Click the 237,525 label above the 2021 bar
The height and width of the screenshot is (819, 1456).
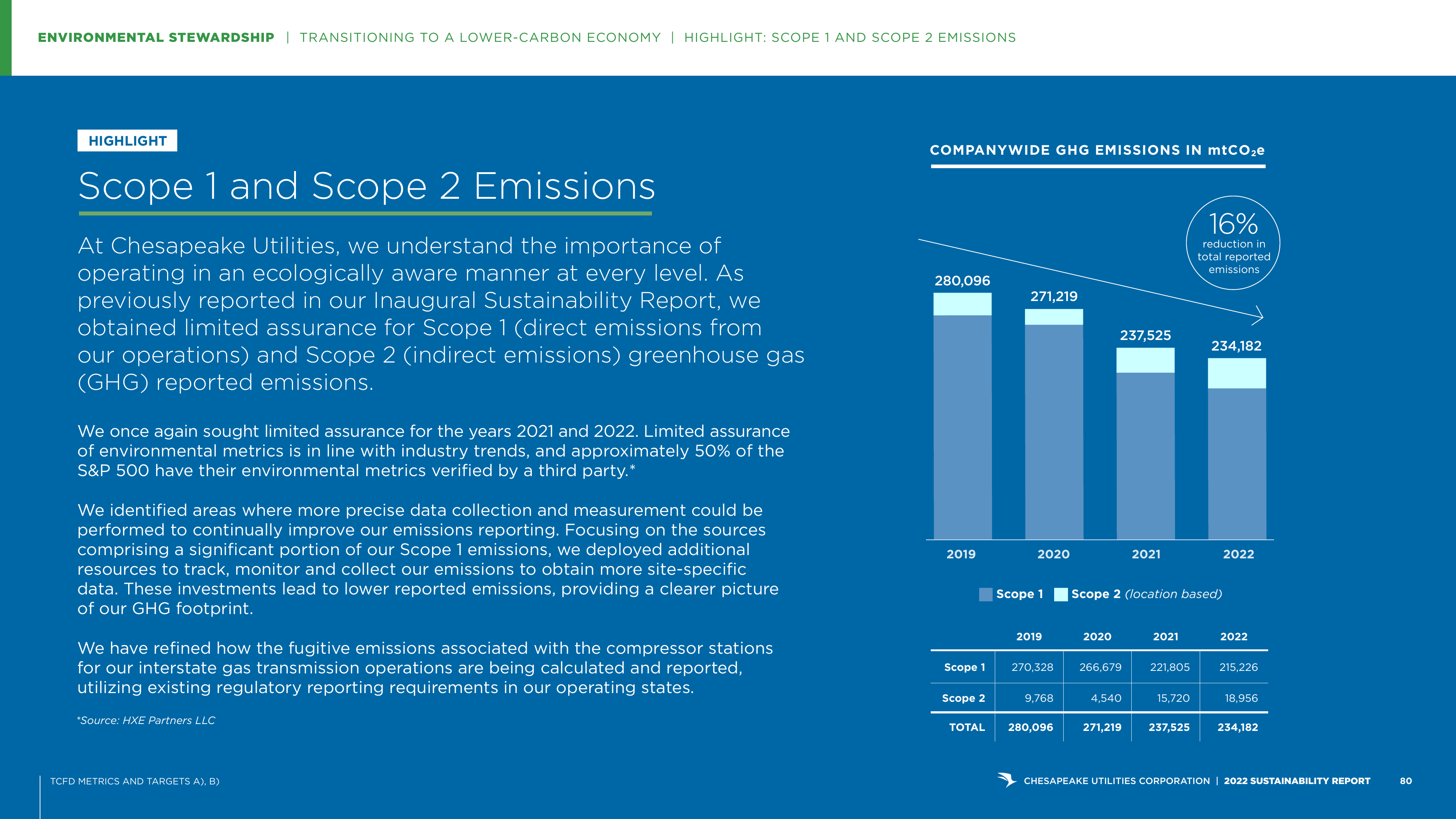[x=1145, y=336]
